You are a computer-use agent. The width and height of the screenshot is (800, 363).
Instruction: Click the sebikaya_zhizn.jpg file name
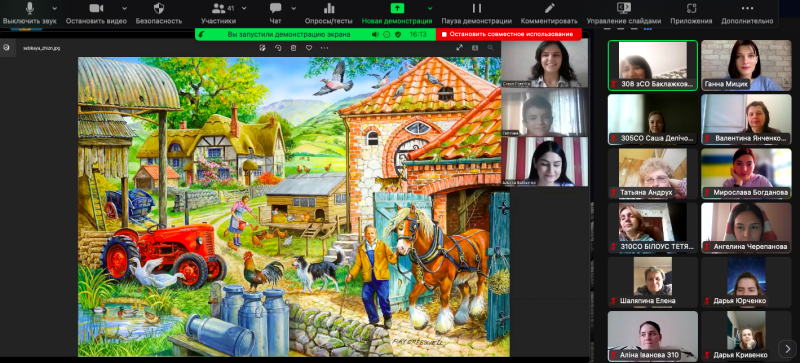pos(41,48)
